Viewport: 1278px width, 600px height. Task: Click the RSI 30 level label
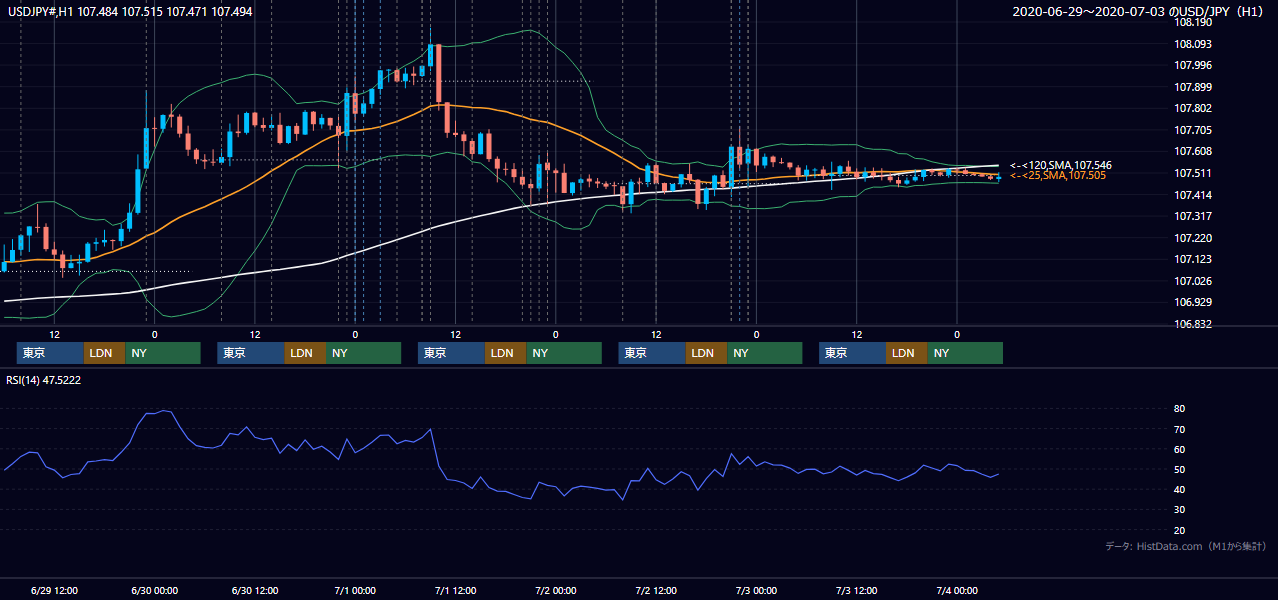(1180, 509)
